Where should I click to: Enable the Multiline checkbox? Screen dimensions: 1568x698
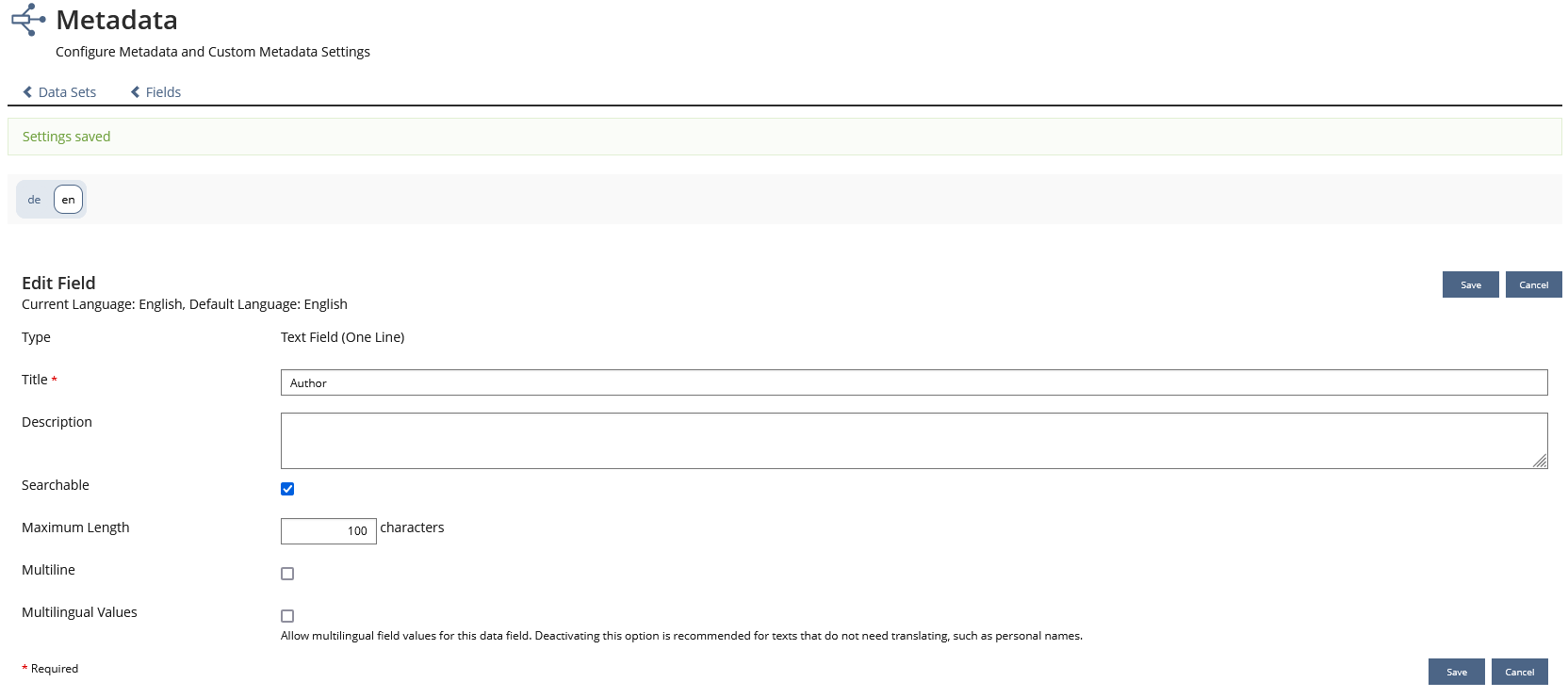click(287, 574)
